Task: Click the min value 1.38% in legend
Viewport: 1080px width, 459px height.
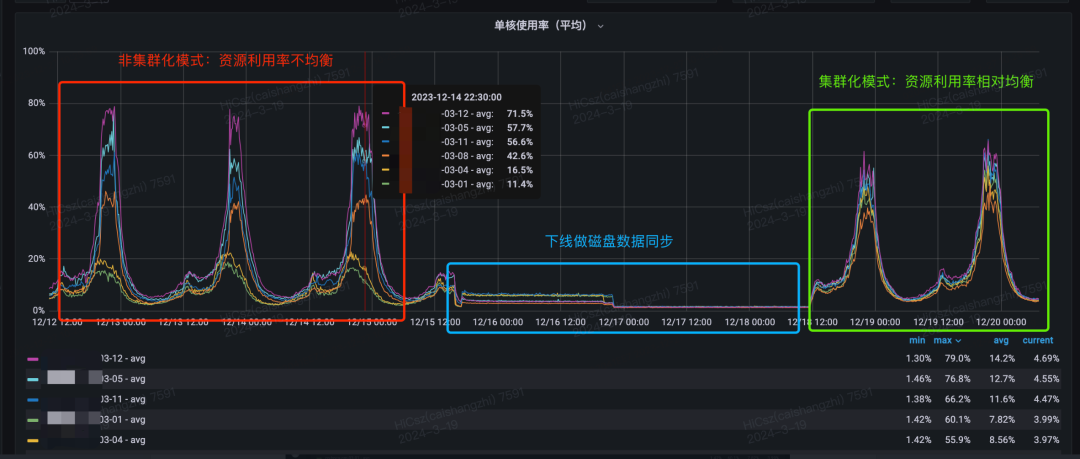Action: (919, 399)
